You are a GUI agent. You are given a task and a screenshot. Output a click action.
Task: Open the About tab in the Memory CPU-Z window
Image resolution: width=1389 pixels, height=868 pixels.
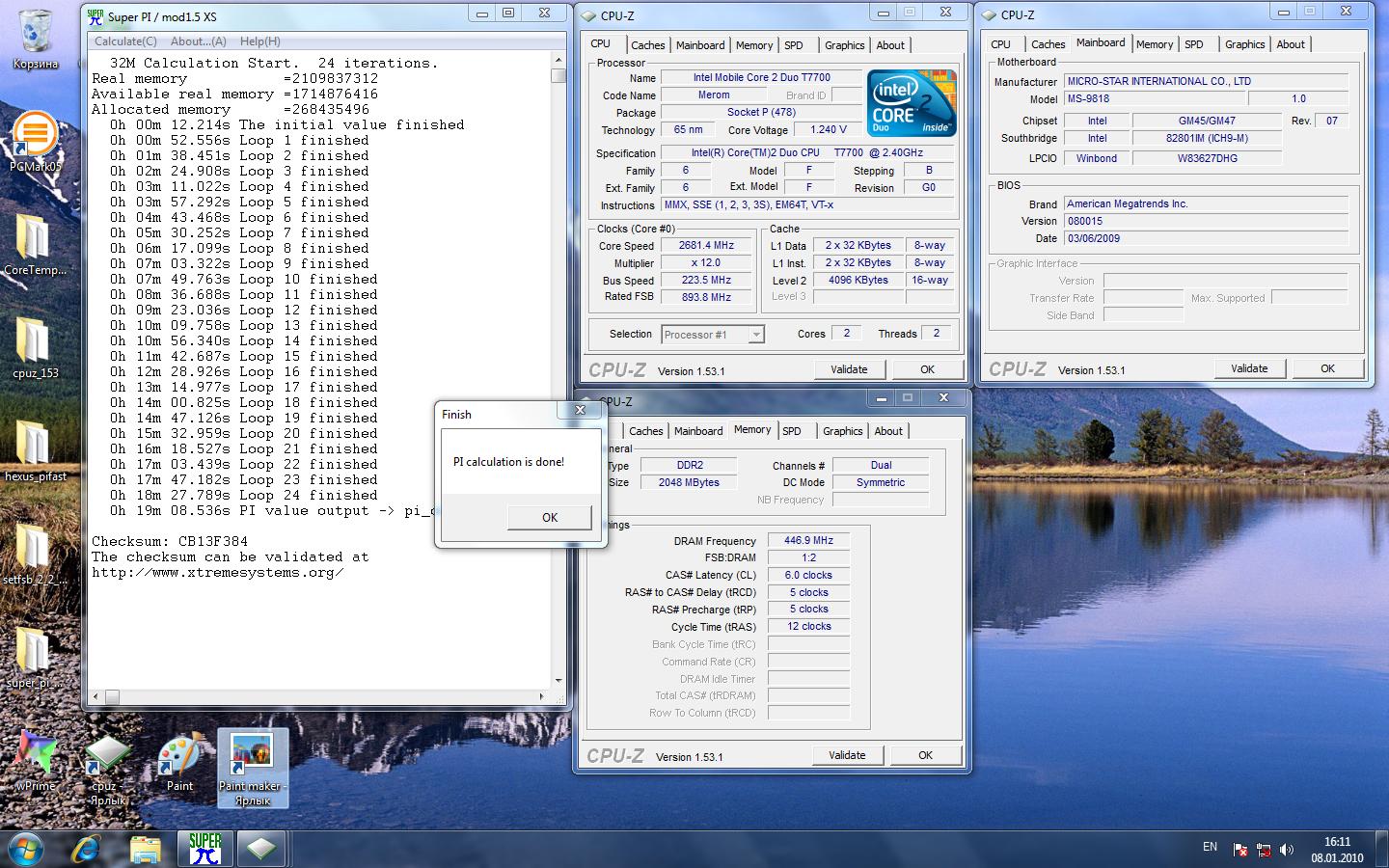[x=888, y=431]
